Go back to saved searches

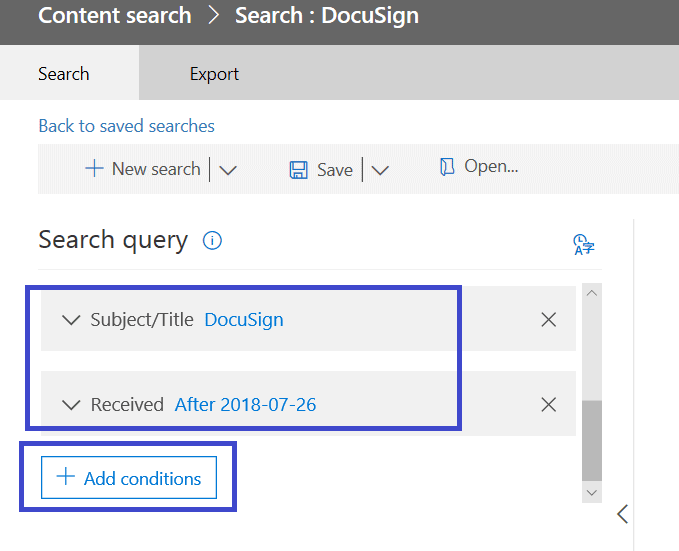click(126, 126)
